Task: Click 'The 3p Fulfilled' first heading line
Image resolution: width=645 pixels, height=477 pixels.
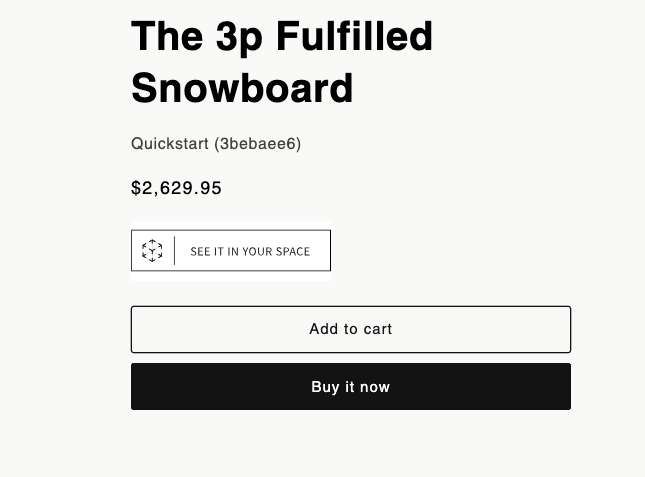Action: [282, 37]
